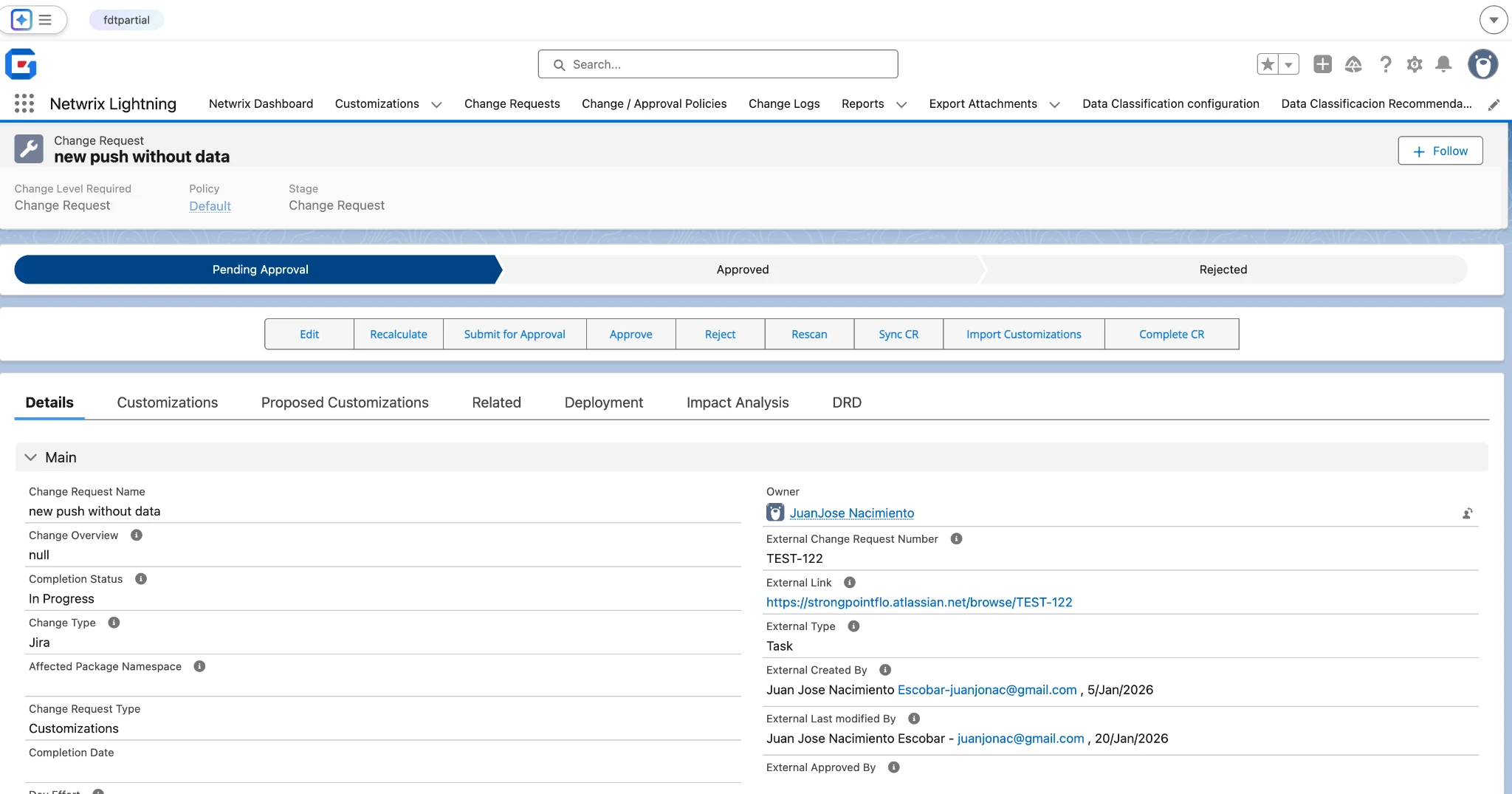This screenshot has height=794, width=1512.
Task: Click the navigation edit pencil icon
Action: coord(1494,104)
